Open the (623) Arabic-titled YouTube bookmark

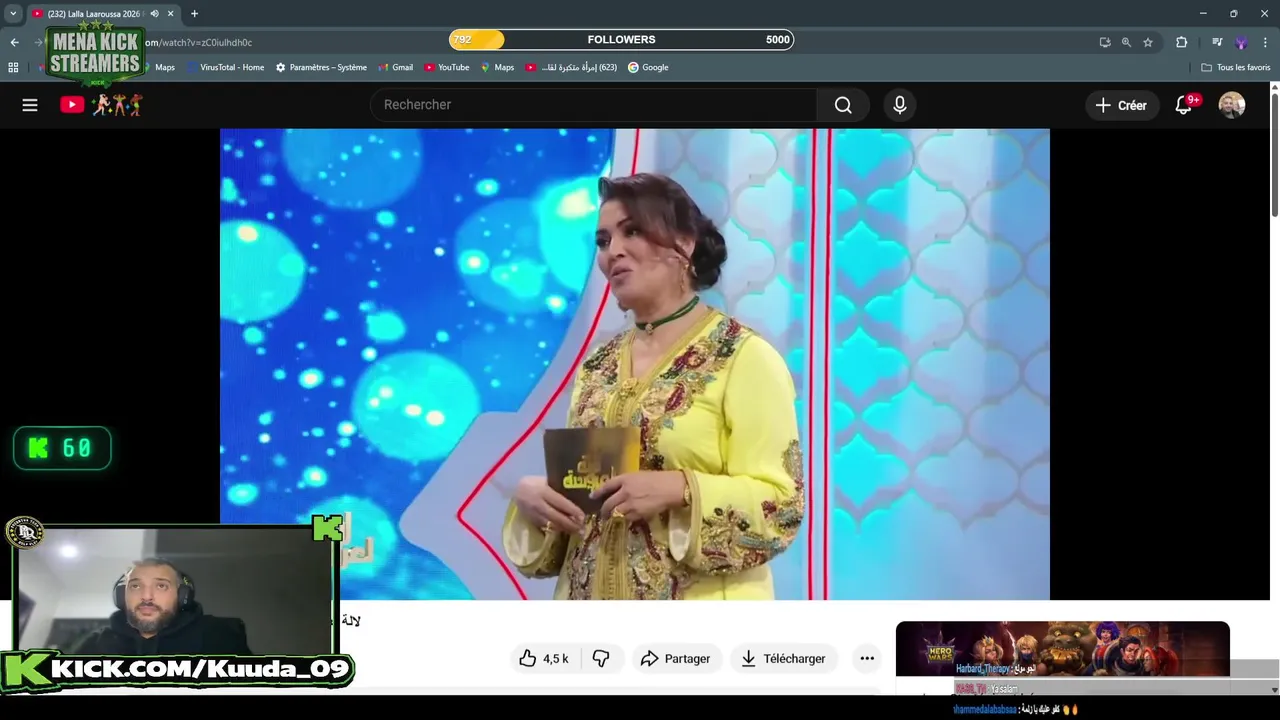coord(571,67)
